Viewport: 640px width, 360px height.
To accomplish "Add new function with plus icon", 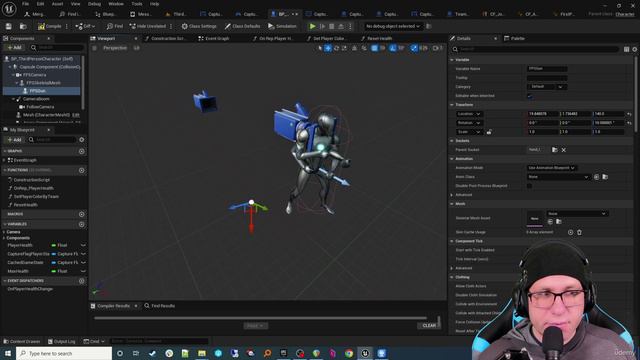I will pos(82,170).
